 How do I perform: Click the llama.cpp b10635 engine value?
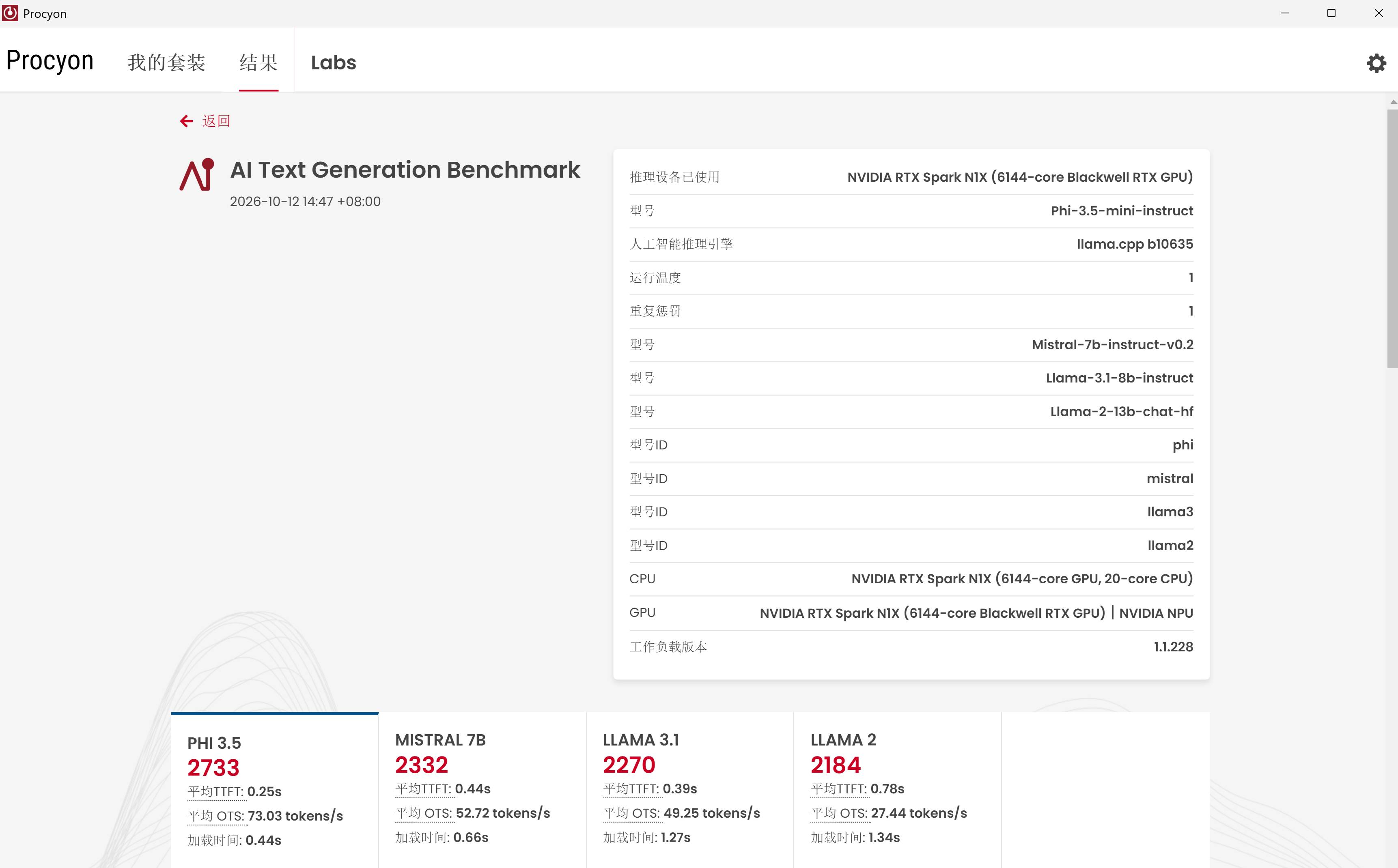coord(1135,244)
